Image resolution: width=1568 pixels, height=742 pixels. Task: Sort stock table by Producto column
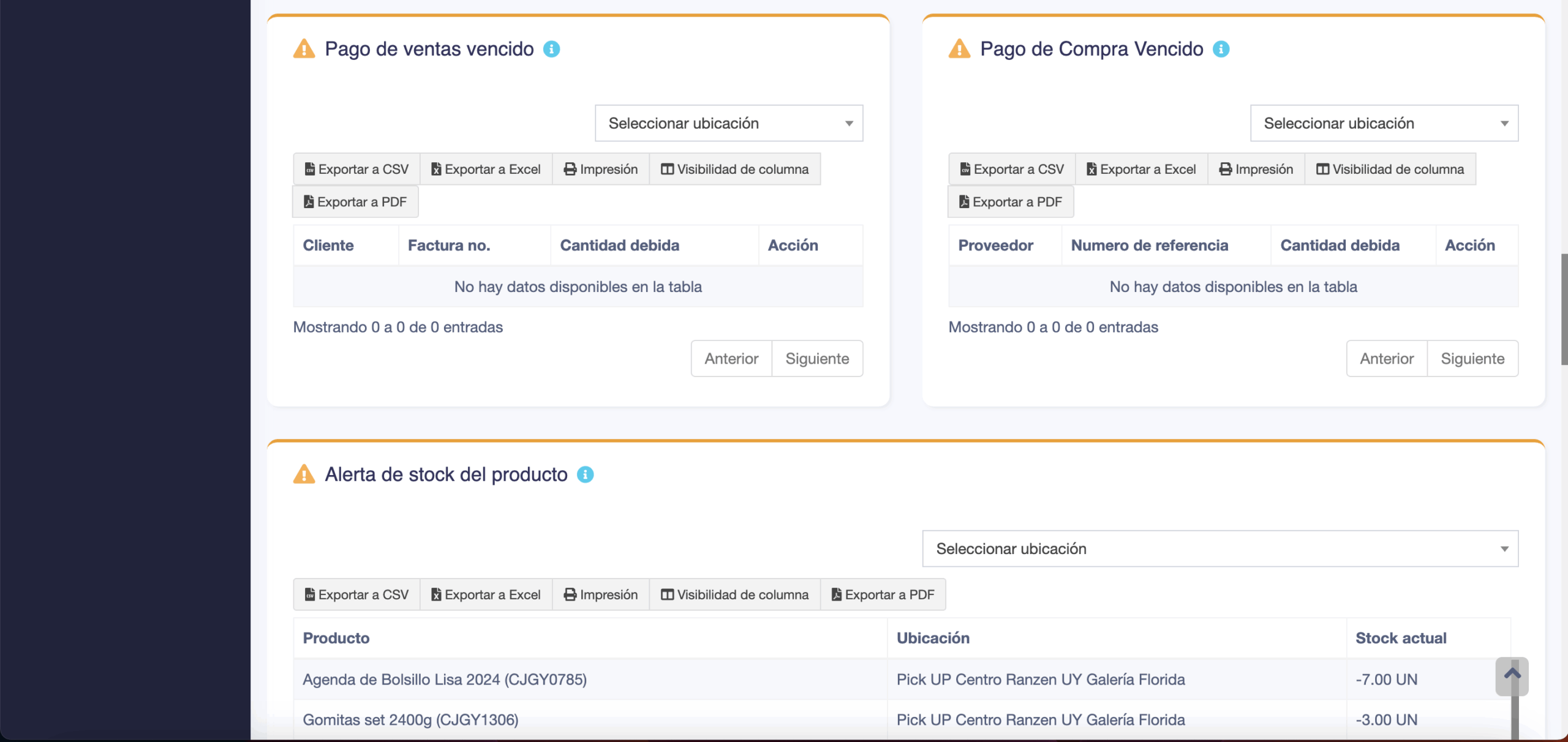336,638
